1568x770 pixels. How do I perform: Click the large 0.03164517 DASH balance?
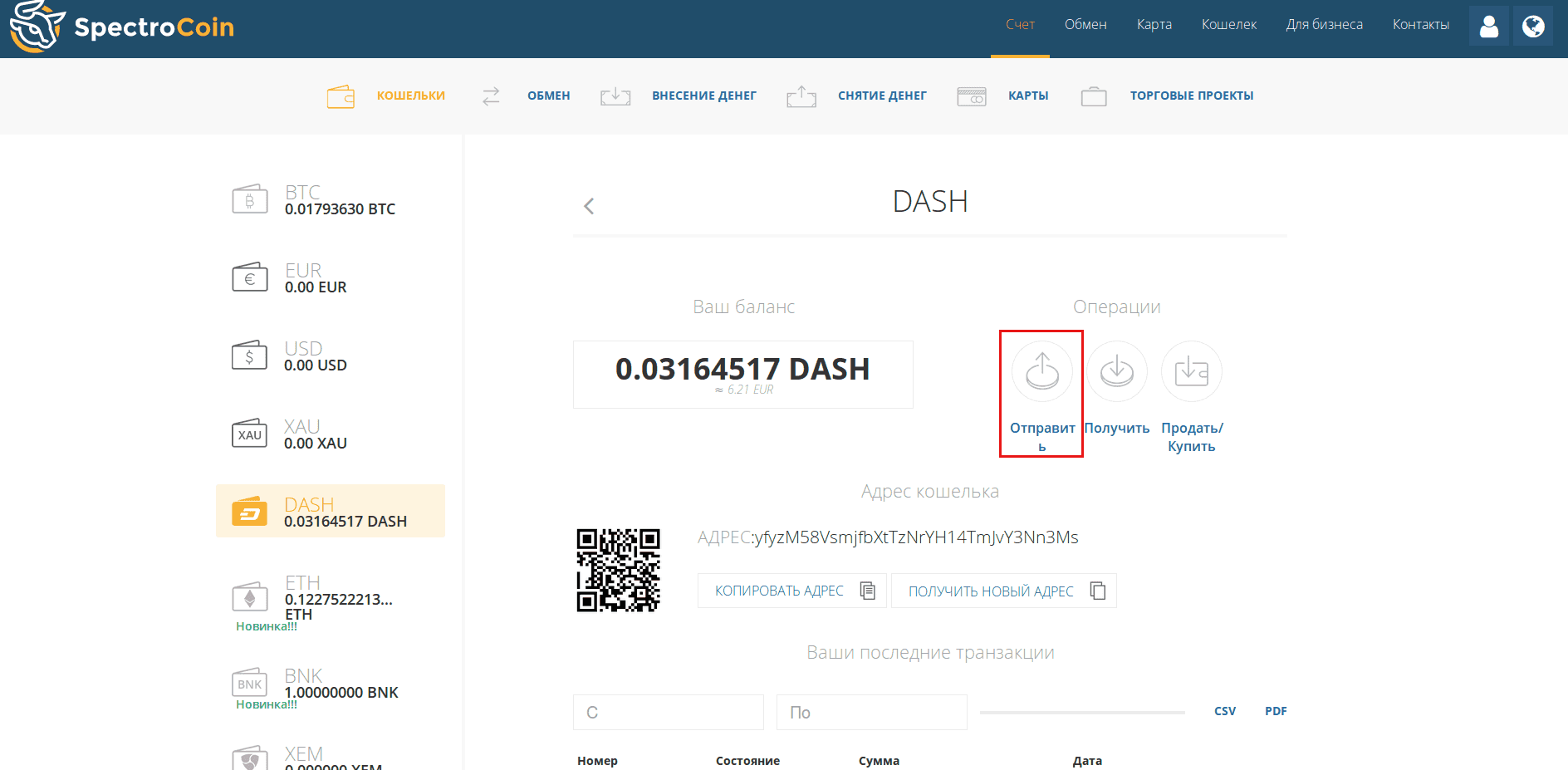pyautogui.click(x=742, y=369)
